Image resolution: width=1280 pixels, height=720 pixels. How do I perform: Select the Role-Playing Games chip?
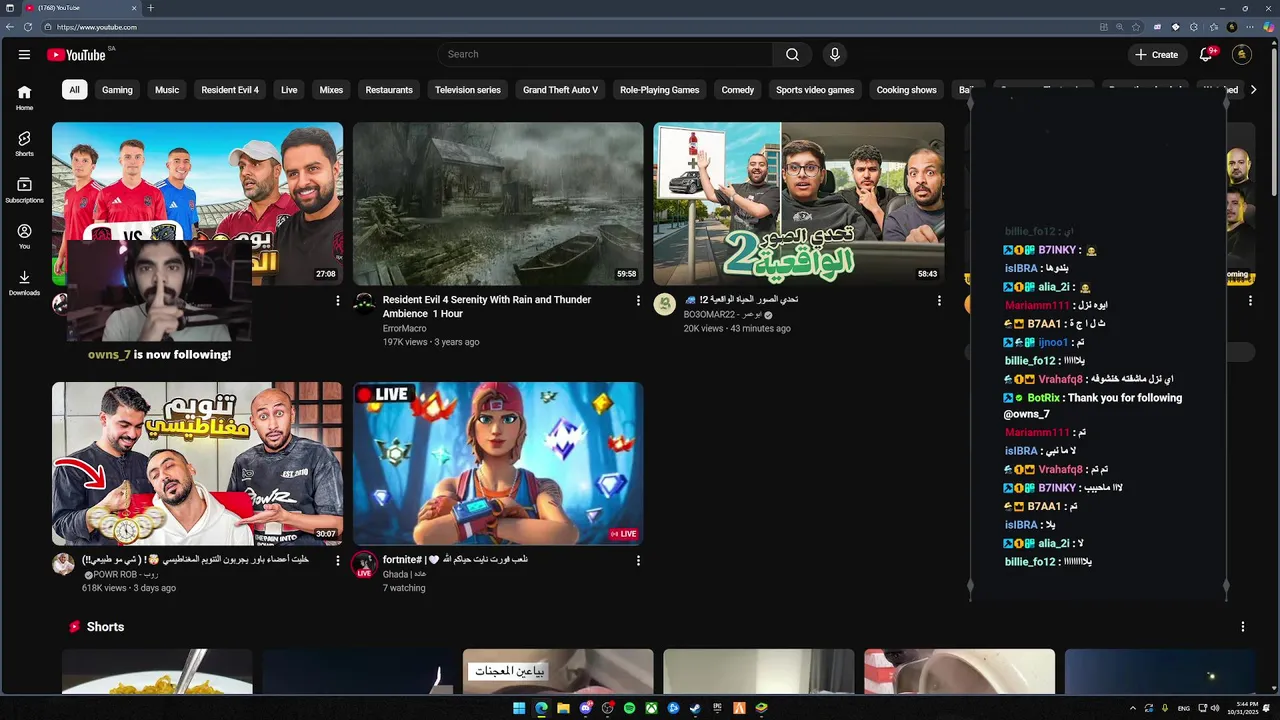[x=659, y=90]
